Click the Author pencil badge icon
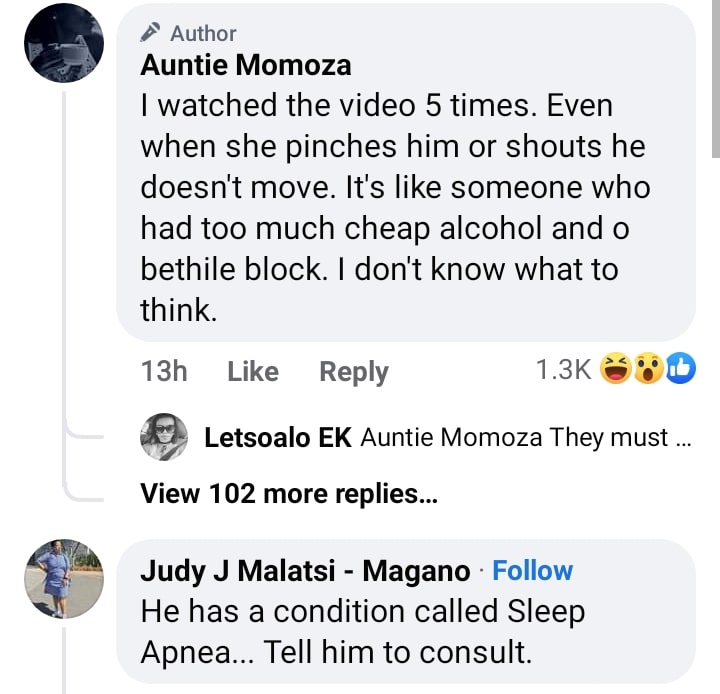 click(152, 33)
